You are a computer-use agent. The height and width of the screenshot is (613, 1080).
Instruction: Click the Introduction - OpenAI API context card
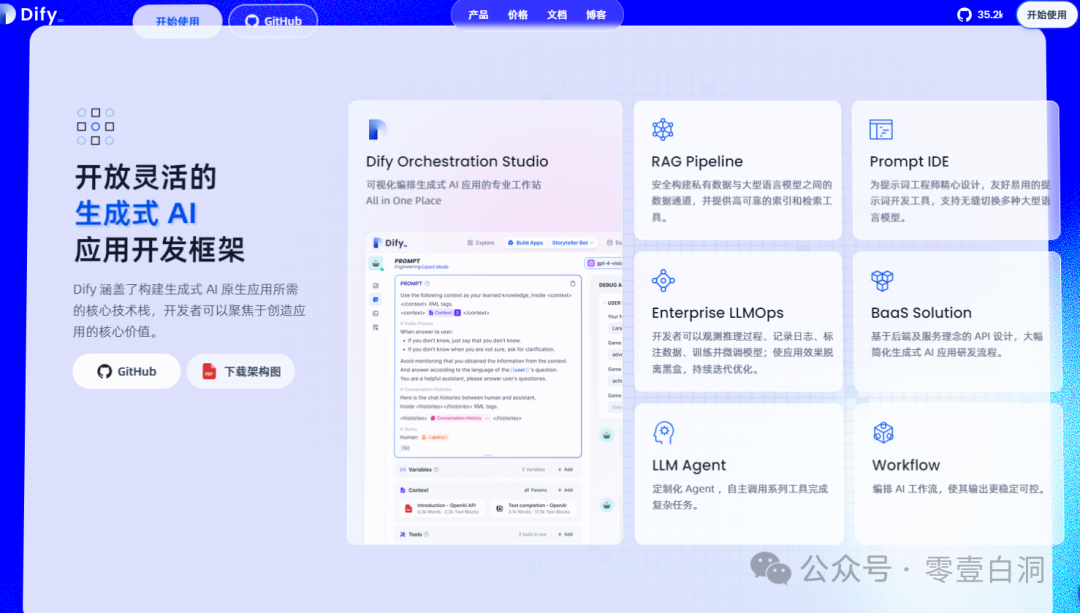tap(442, 509)
